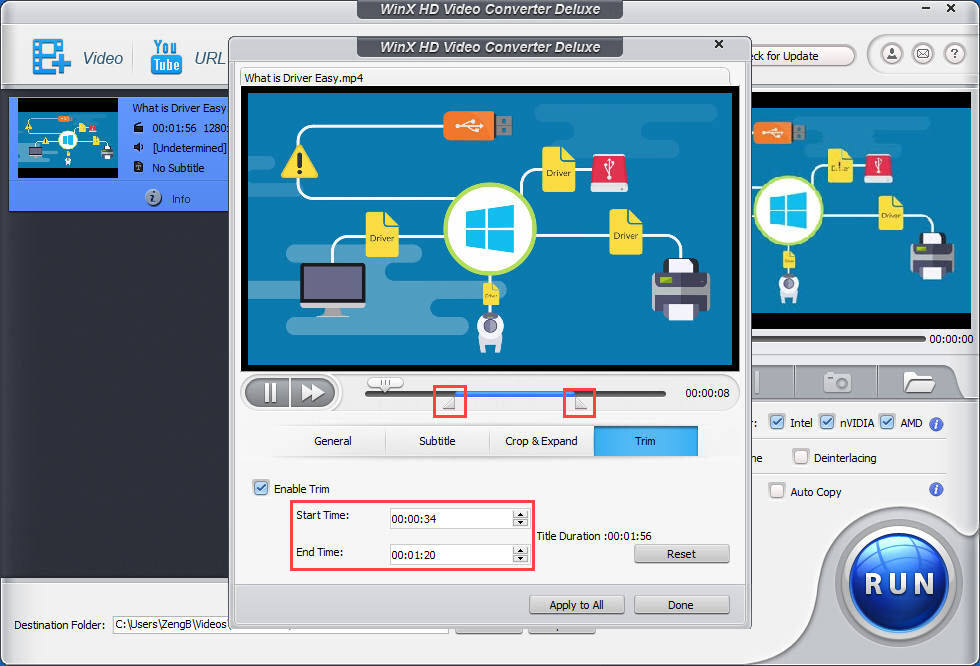Decrease Start Time with down arrow
Image resolution: width=980 pixels, height=666 pixels.
pos(520,522)
